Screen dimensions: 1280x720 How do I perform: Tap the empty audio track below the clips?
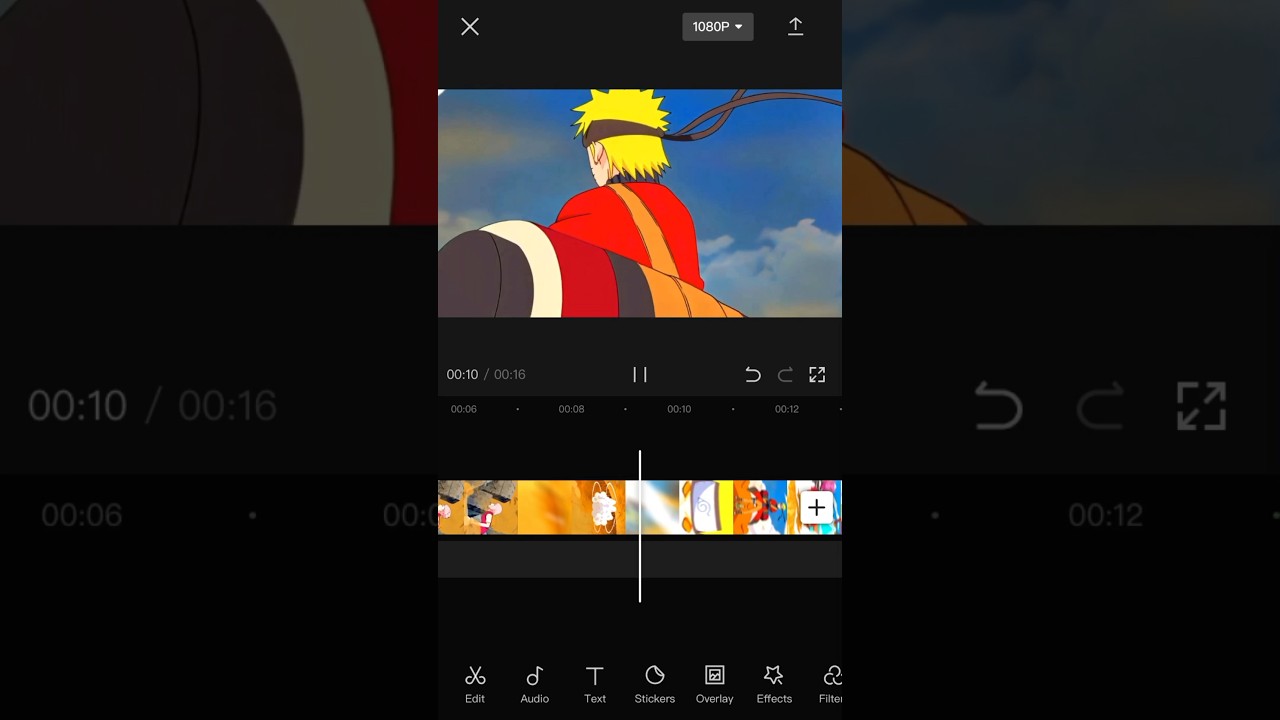click(640, 559)
